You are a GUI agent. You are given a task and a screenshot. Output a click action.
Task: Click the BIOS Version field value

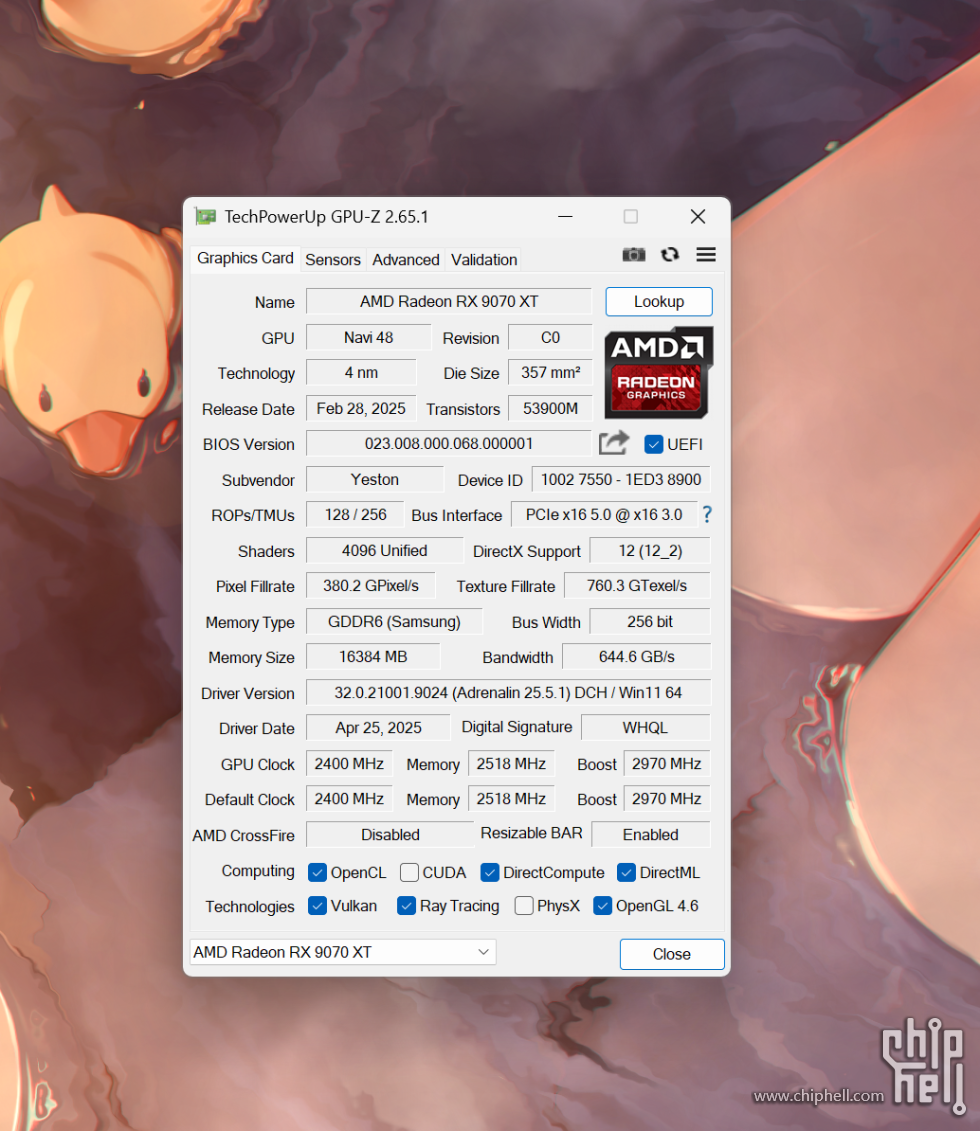click(x=449, y=444)
